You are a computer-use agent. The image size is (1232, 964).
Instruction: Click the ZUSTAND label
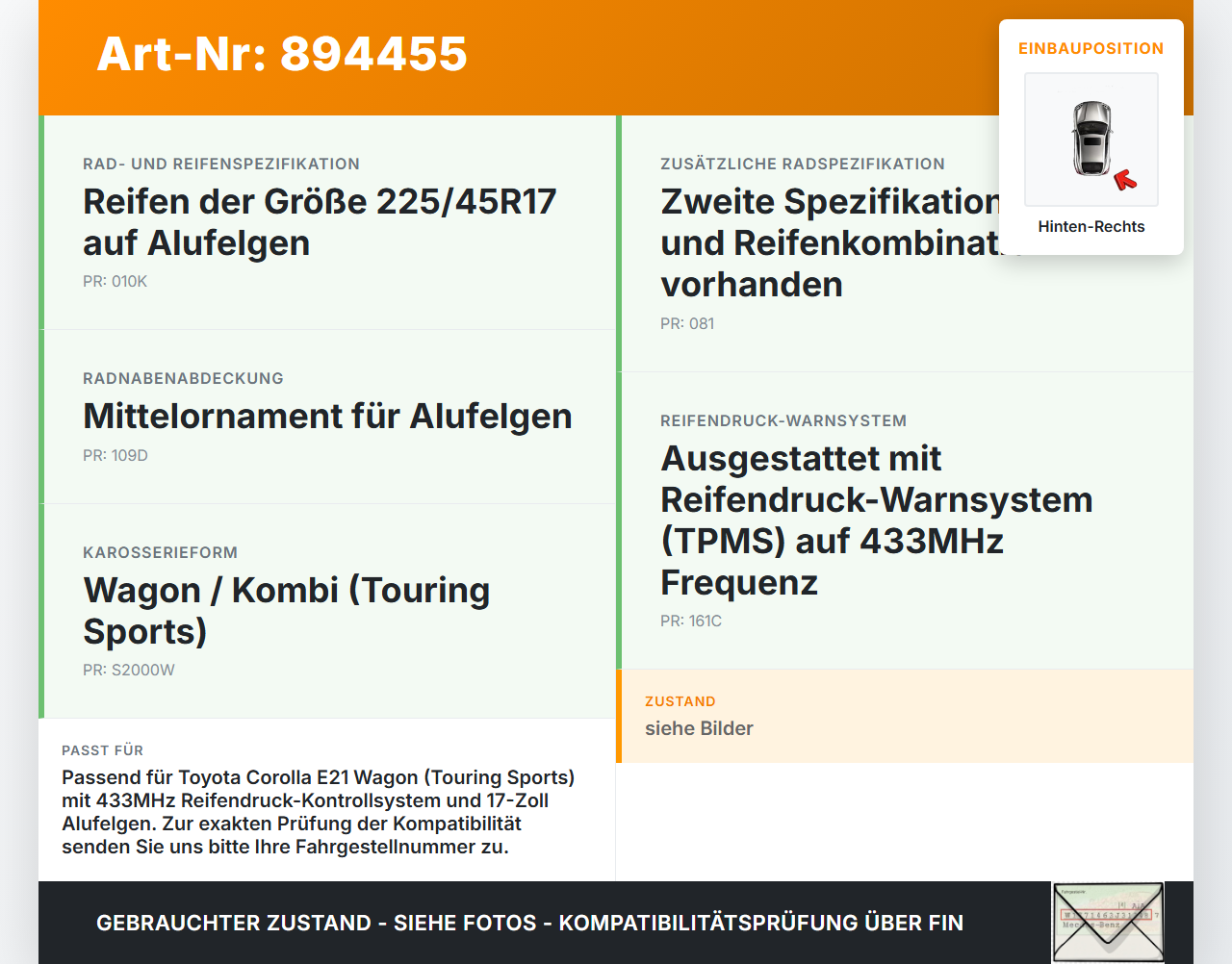click(x=680, y=702)
